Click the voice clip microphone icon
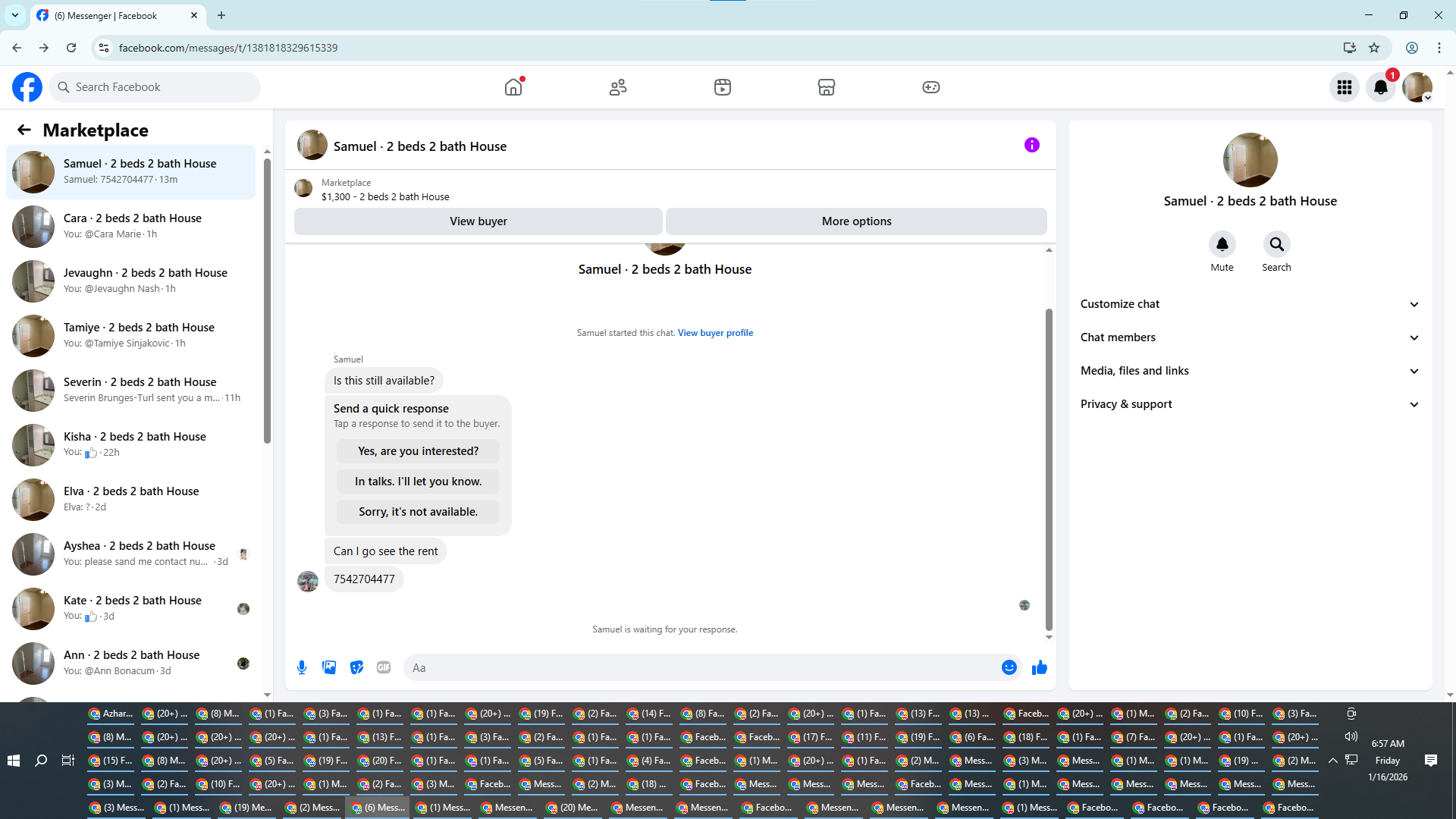 coord(302,667)
